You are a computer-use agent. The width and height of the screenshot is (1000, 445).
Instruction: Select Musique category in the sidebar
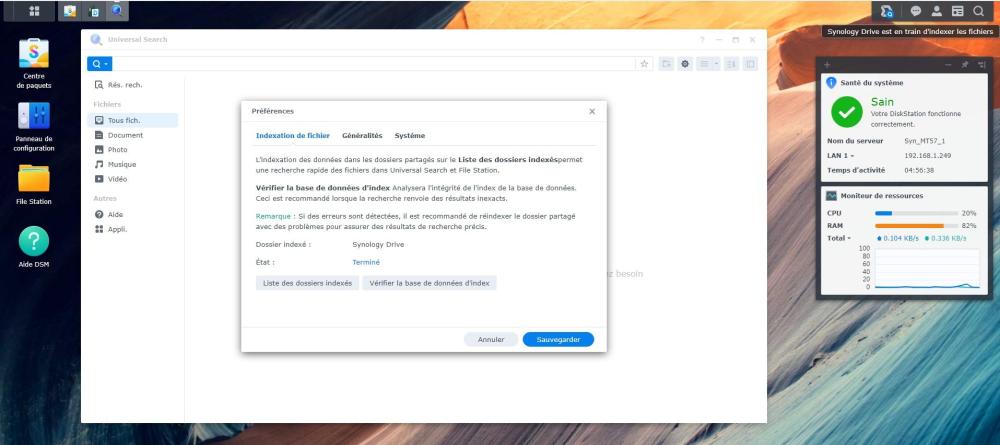point(133,164)
